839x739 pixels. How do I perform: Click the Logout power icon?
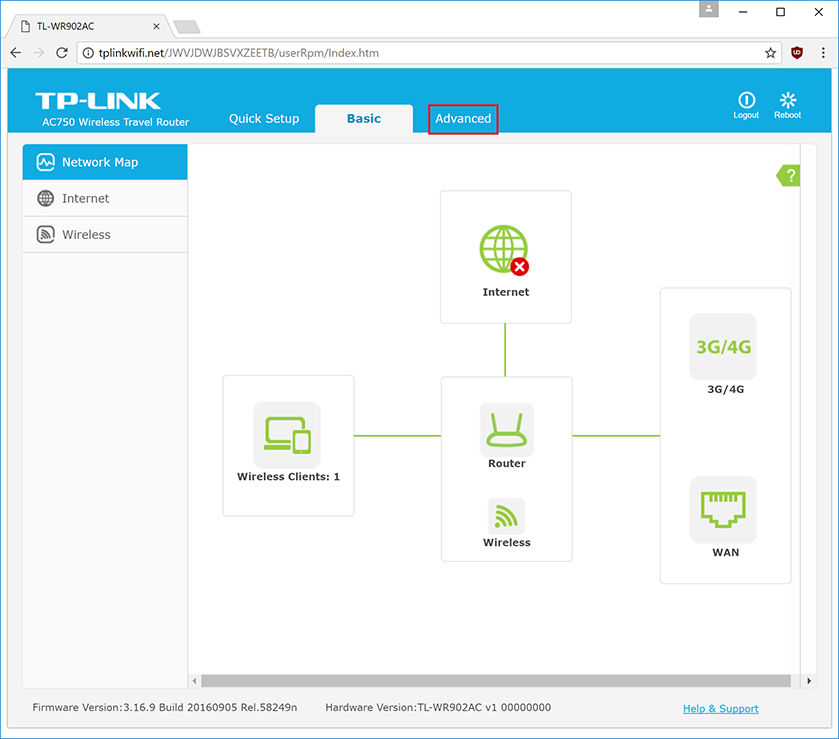[x=746, y=100]
